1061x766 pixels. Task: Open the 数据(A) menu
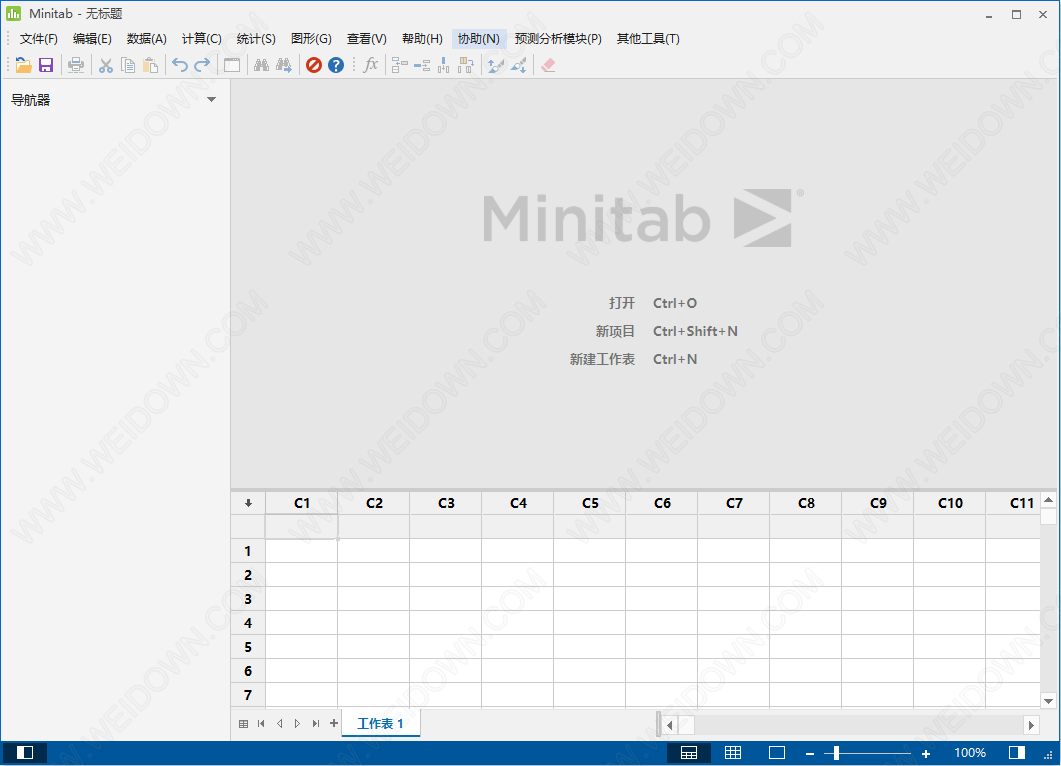pos(147,39)
